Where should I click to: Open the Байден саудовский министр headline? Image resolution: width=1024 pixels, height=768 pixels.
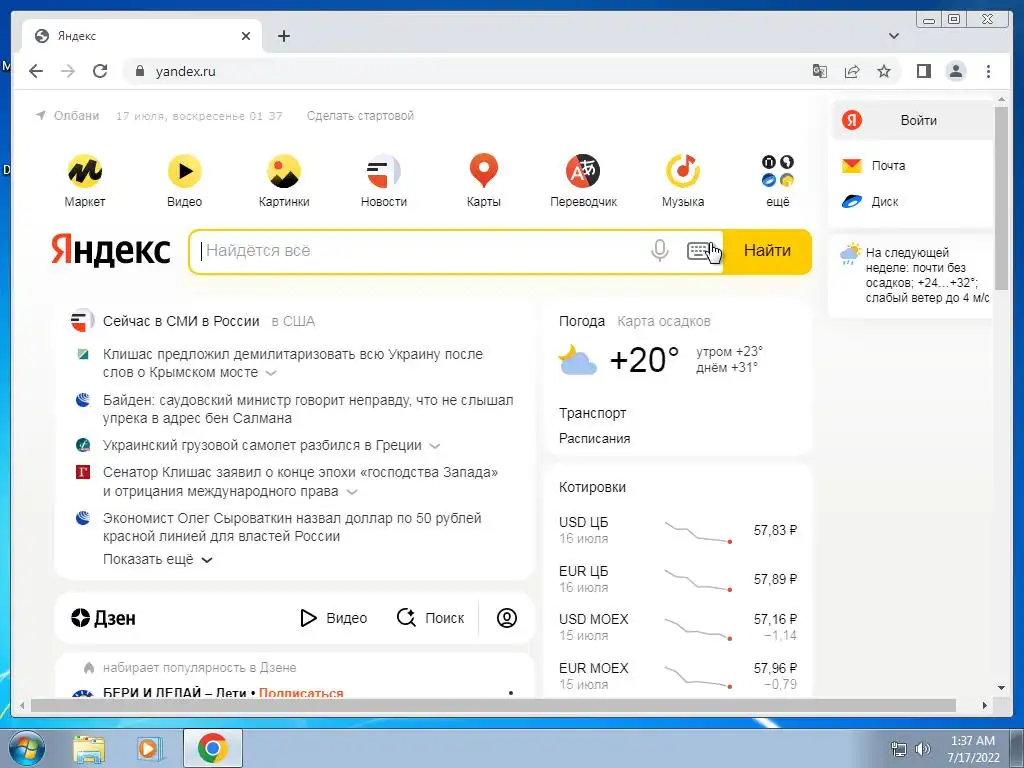[308, 409]
